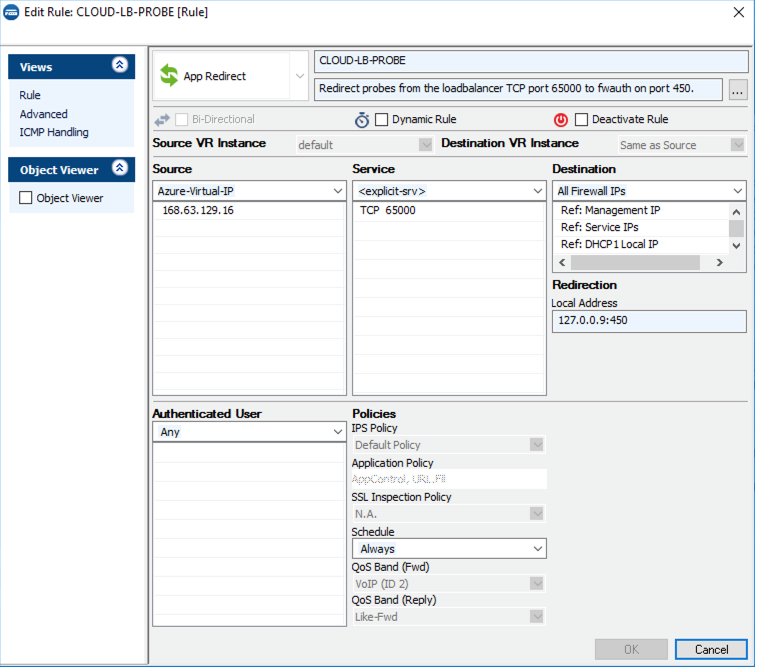Open the QoS Band (Fwd) dropdown

[536, 584]
